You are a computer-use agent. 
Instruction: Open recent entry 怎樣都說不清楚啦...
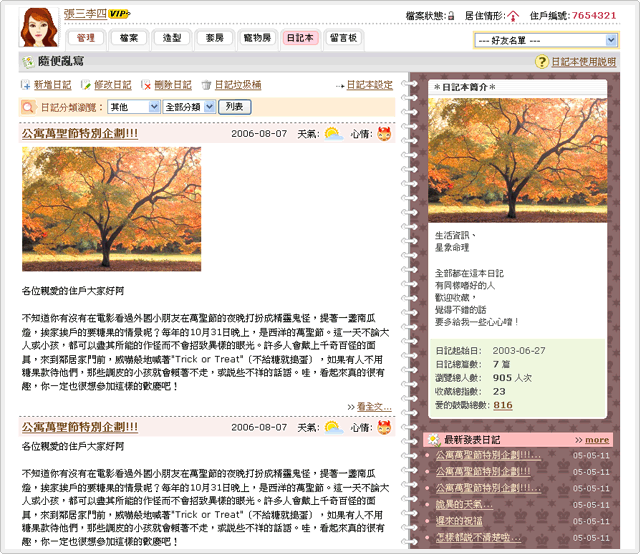coord(478,537)
